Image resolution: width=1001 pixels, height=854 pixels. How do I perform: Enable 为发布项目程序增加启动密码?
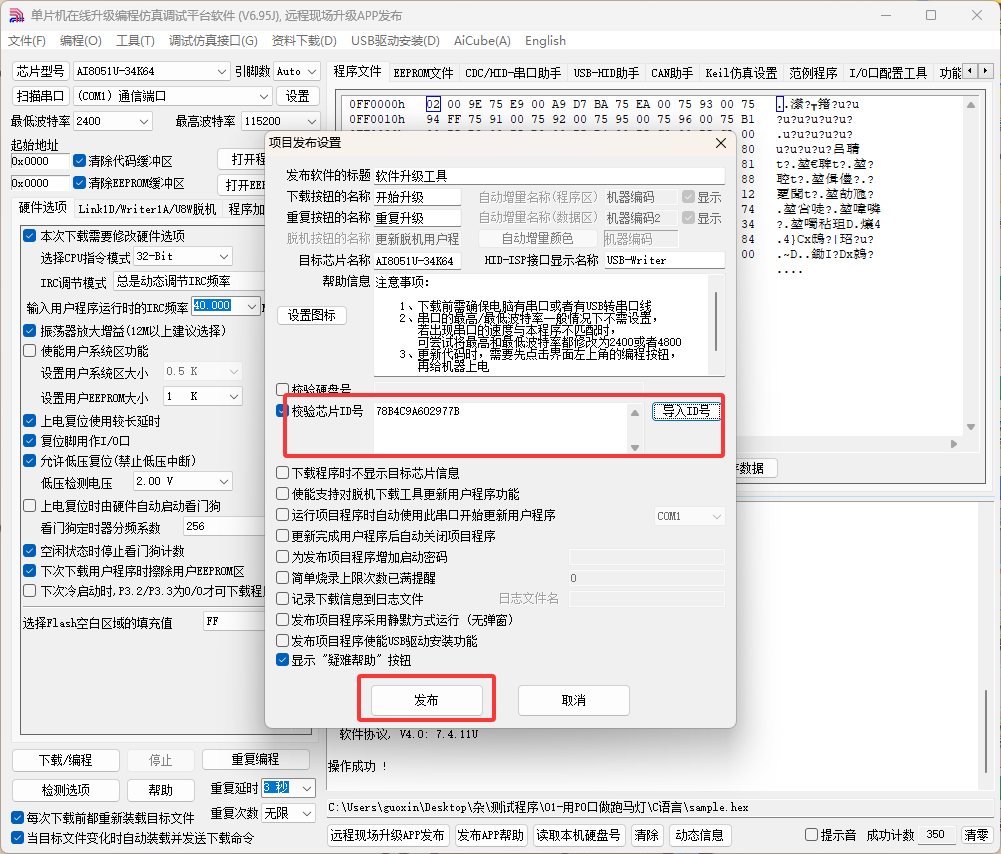[282, 557]
